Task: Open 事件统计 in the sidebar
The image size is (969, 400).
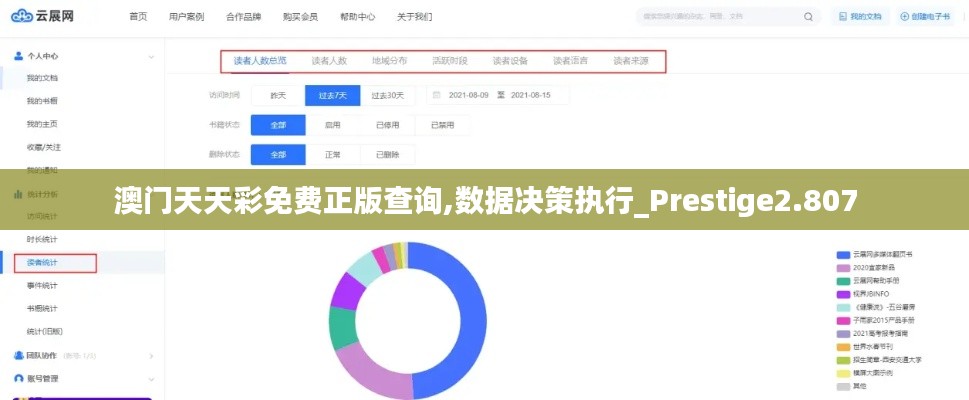Action: pos(42,286)
